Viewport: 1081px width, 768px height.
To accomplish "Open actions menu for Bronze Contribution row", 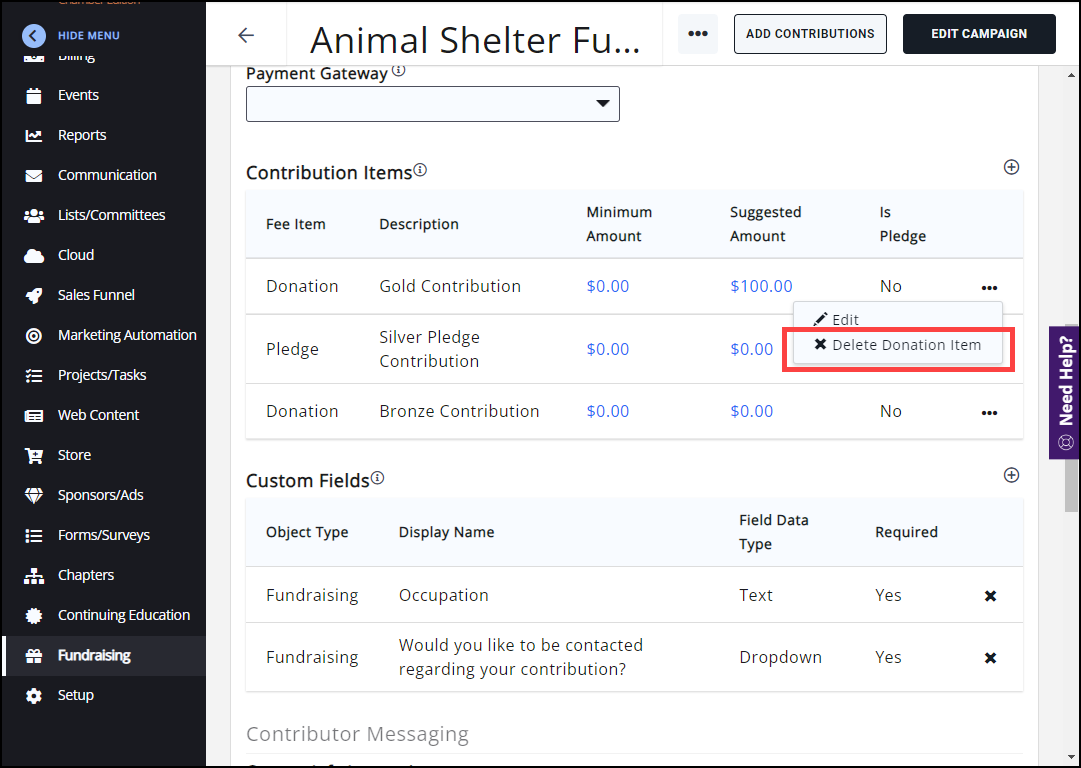I will pos(989,412).
